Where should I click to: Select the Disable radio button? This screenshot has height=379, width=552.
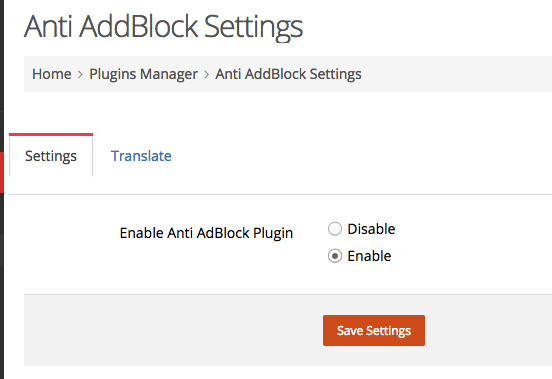tap(335, 229)
